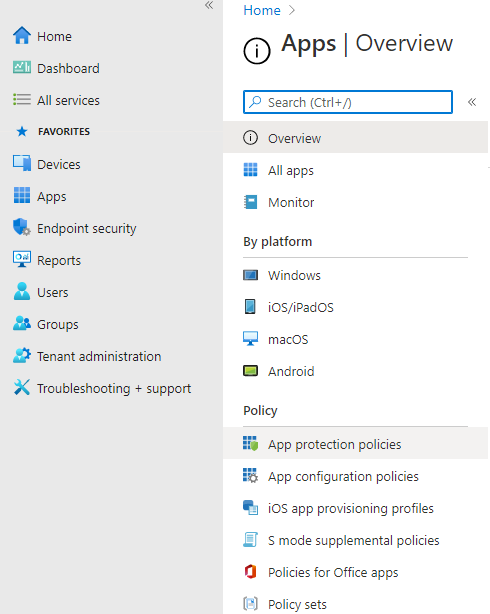Collapse the Apps menu panel

(x=472, y=102)
